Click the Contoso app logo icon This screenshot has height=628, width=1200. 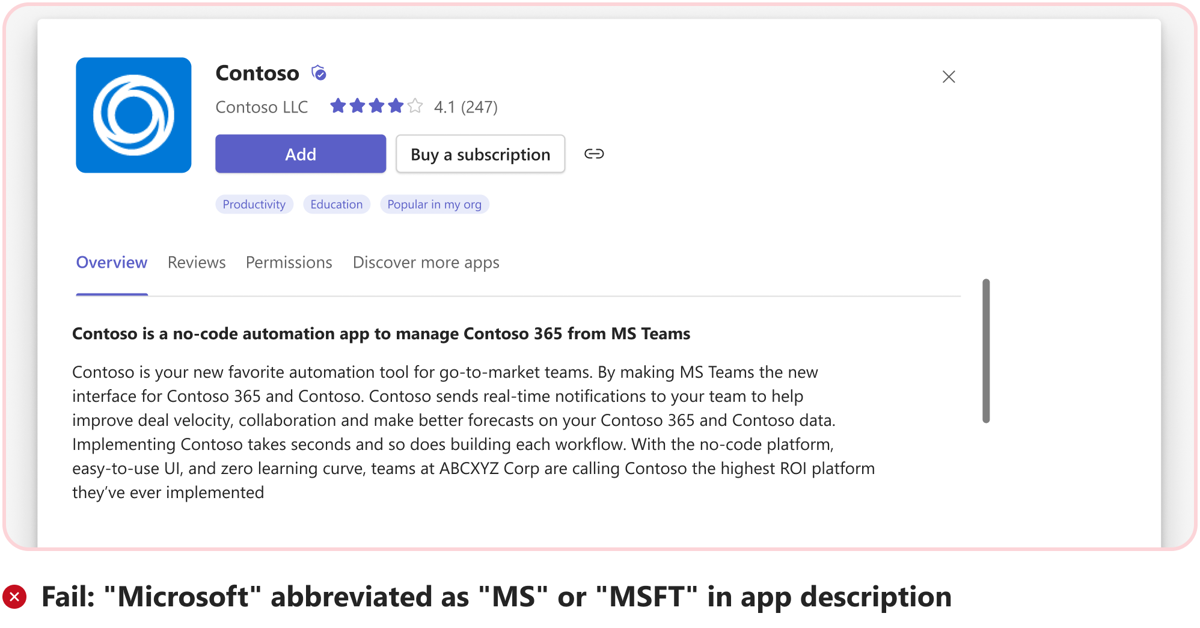point(133,115)
